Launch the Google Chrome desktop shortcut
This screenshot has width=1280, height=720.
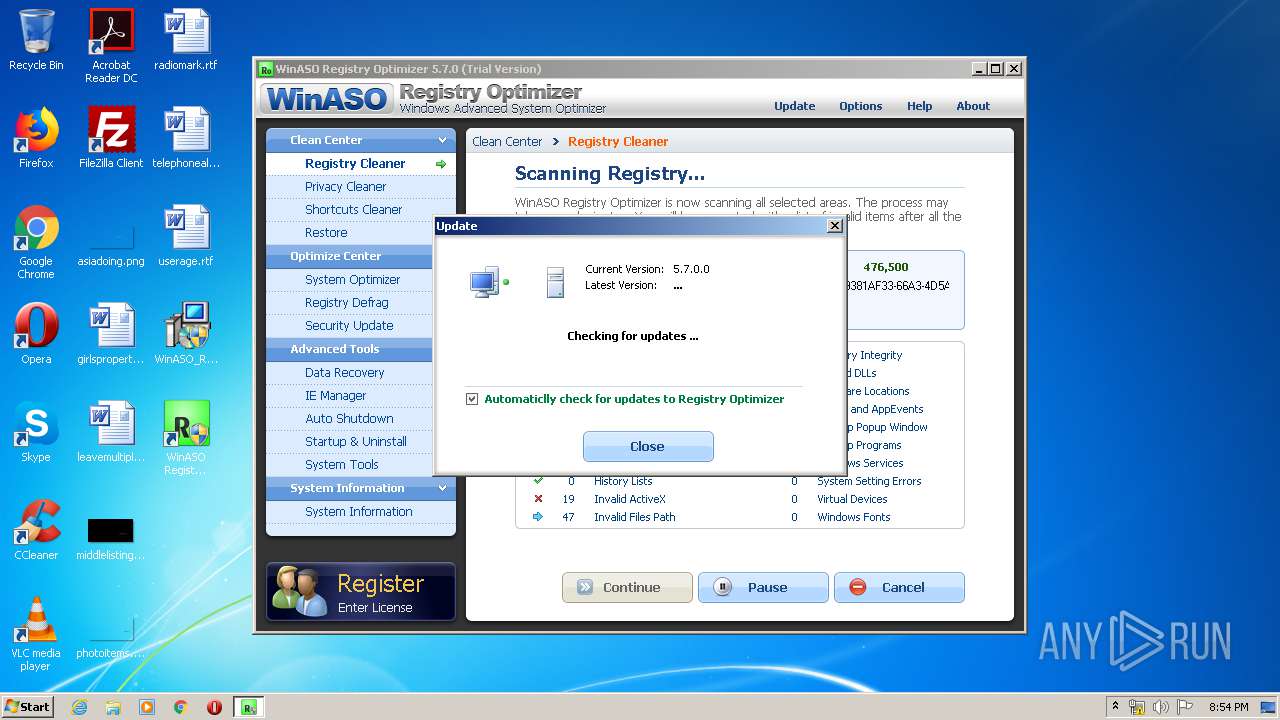(36, 242)
